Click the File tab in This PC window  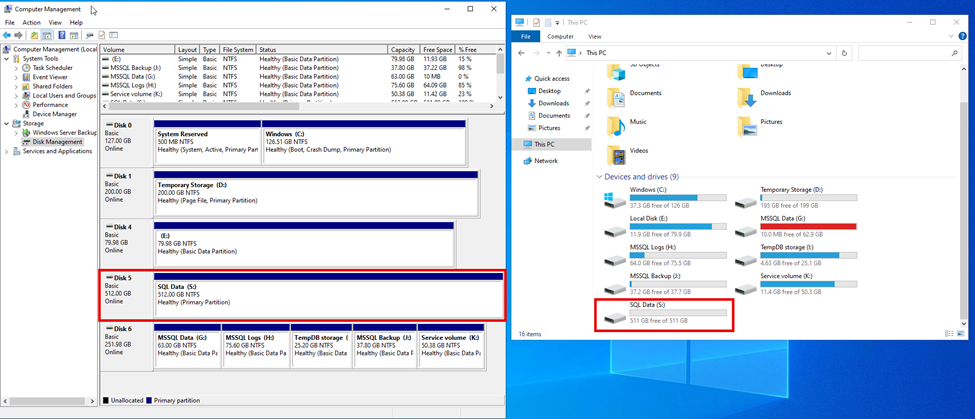(525, 37)
